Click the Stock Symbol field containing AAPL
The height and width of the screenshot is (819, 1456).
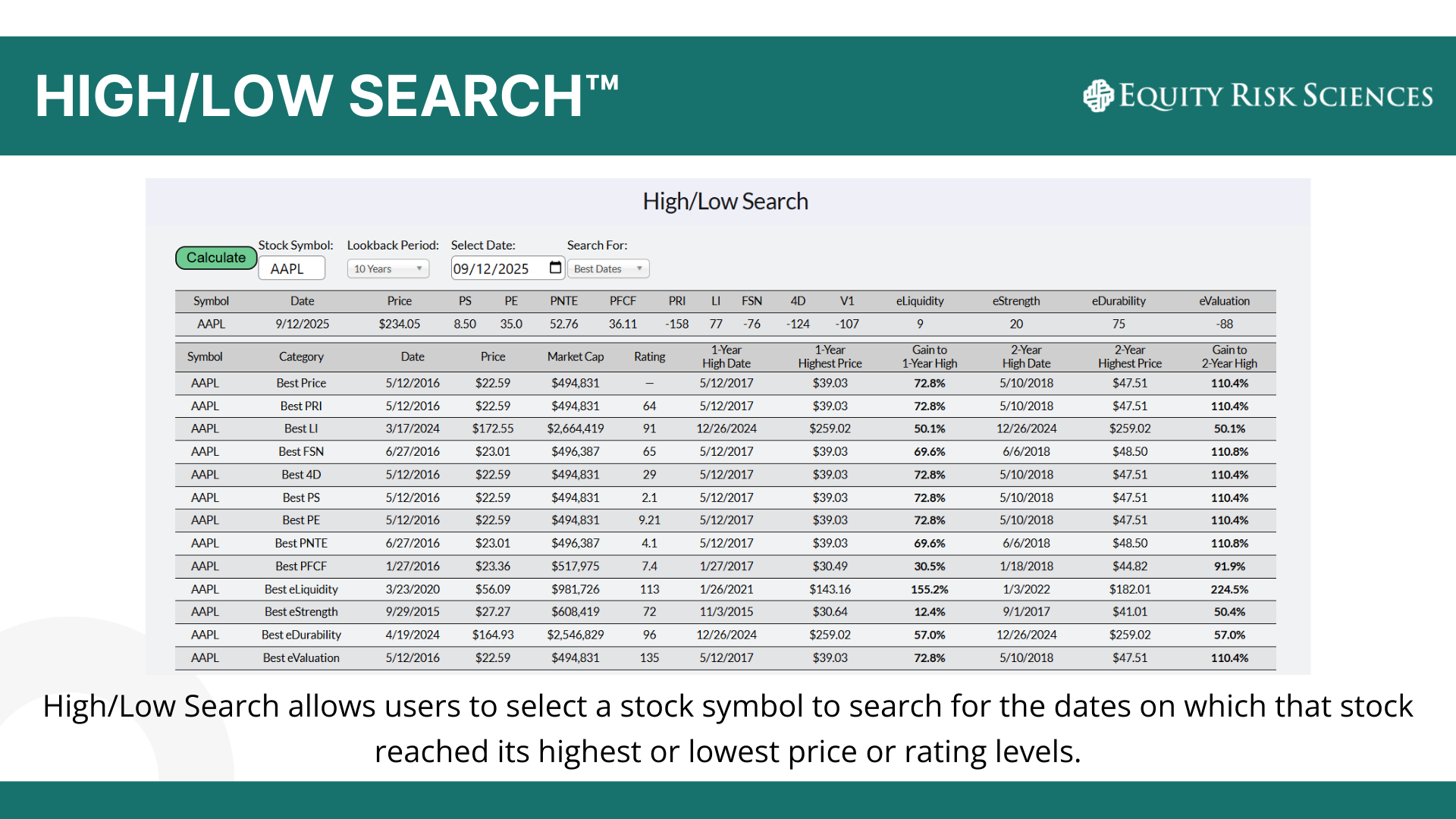click(x=292, y=268)
